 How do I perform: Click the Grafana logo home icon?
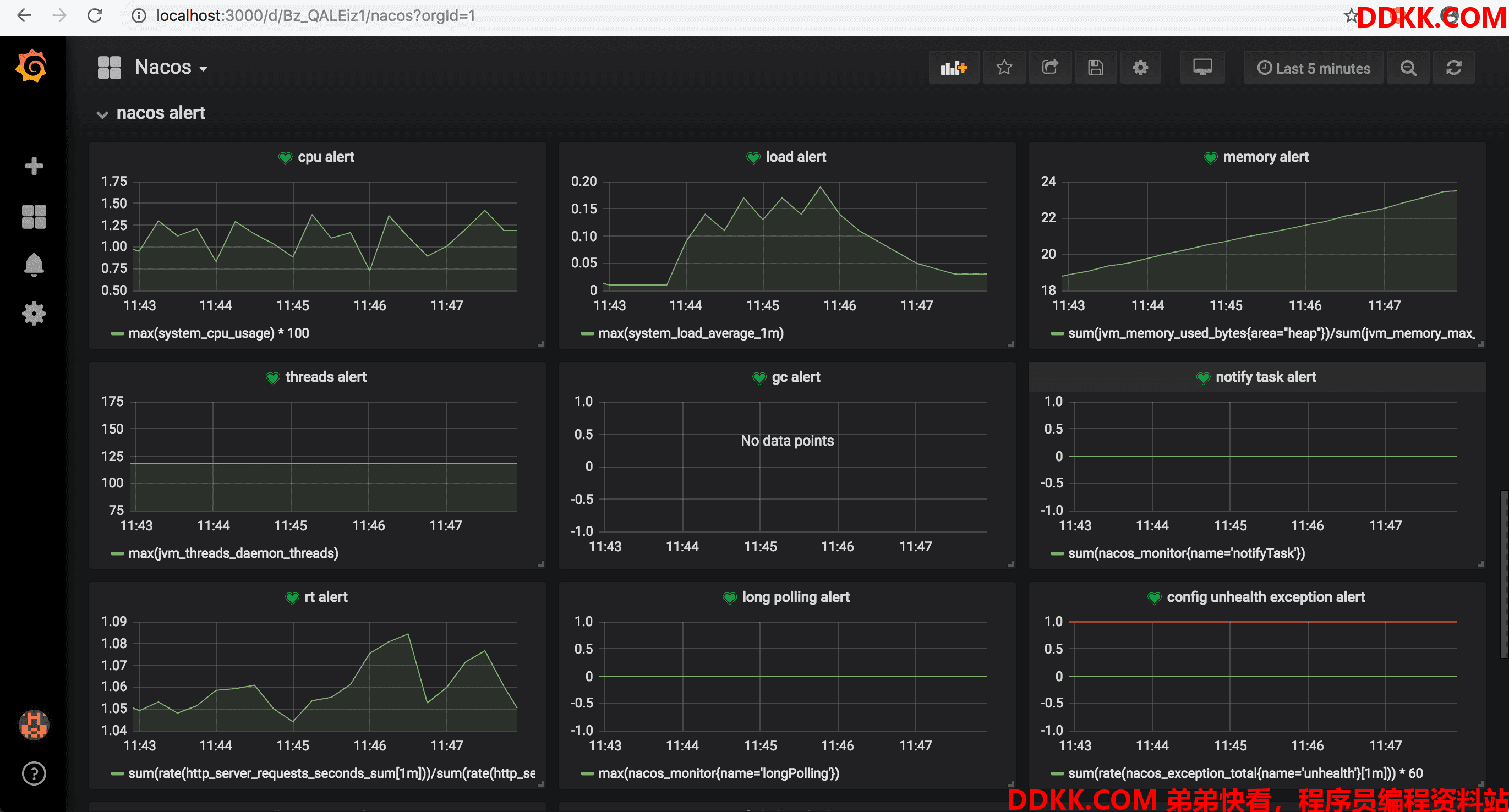[x=32, y=65]
